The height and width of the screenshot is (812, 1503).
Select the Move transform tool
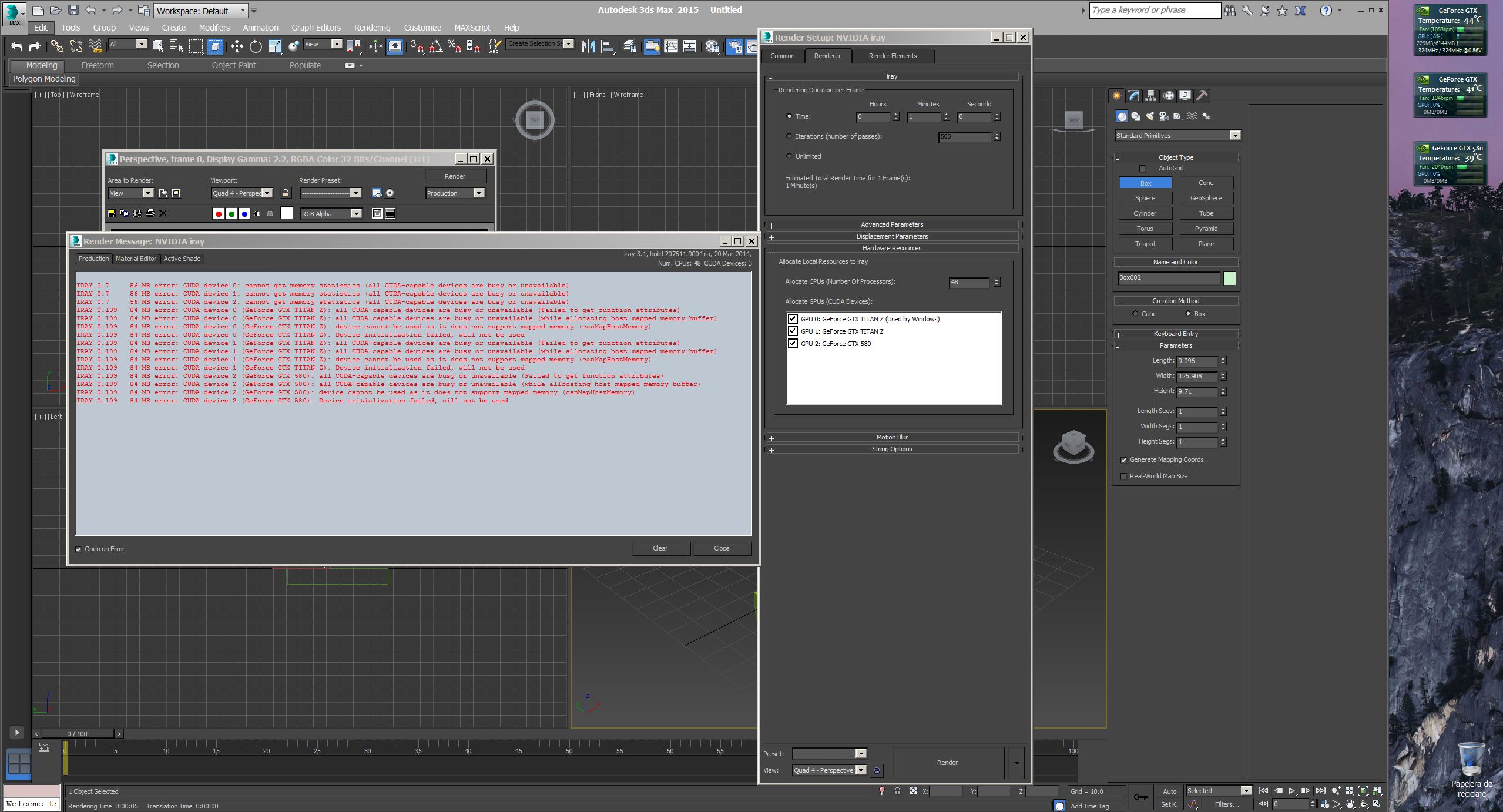pyautogui.click(x=237, y=46)
